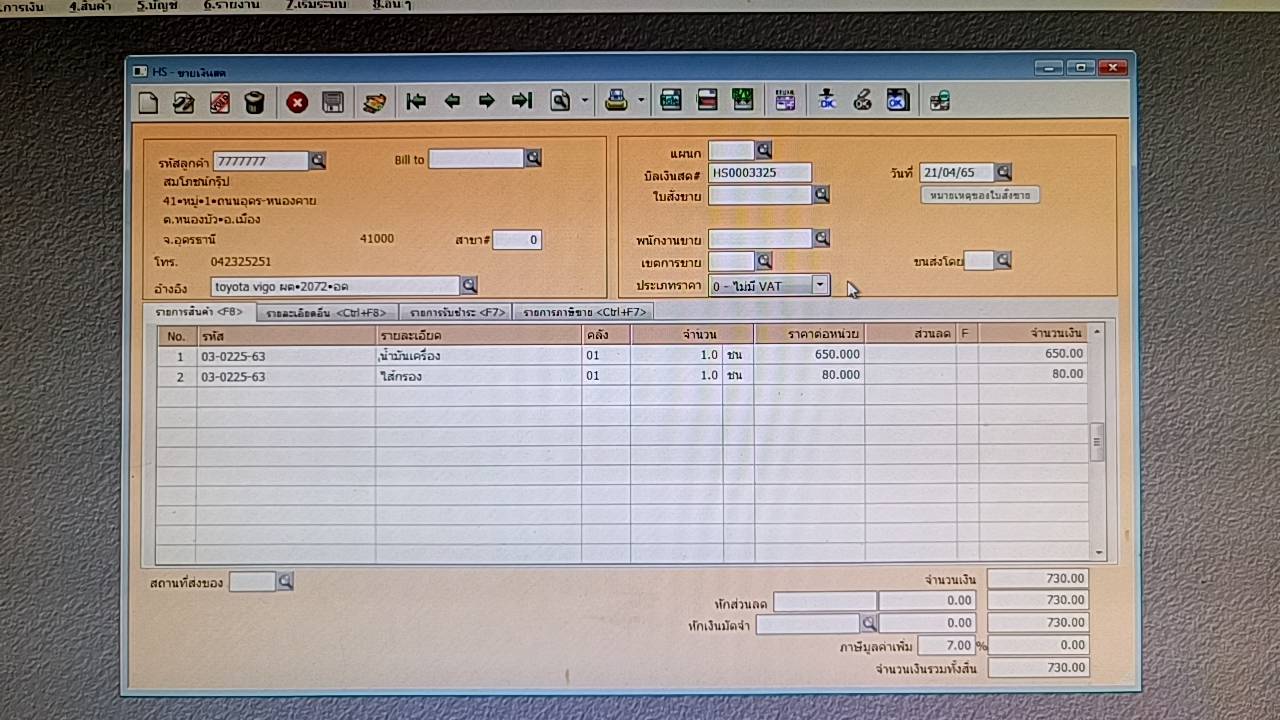The width and height of the screenshot is (1280, 720).
Task: Click description cell ไส้กรอง in row 2
Action: [x=479, y=375]
